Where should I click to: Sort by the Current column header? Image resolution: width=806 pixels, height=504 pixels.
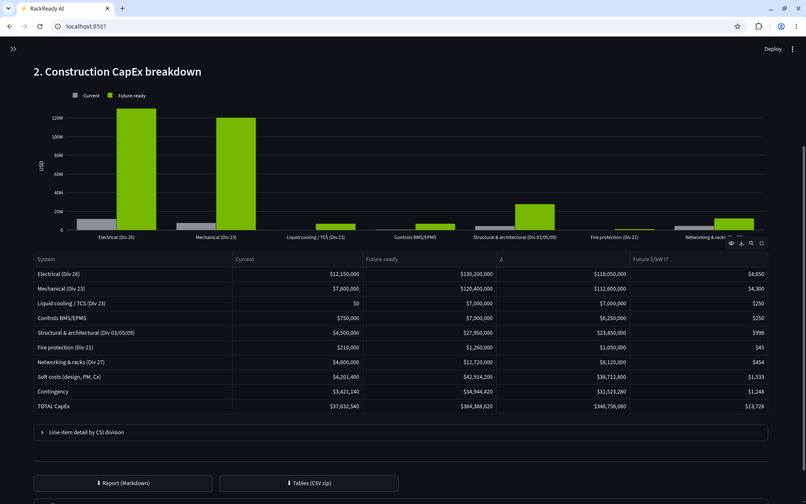coord(298,259)
